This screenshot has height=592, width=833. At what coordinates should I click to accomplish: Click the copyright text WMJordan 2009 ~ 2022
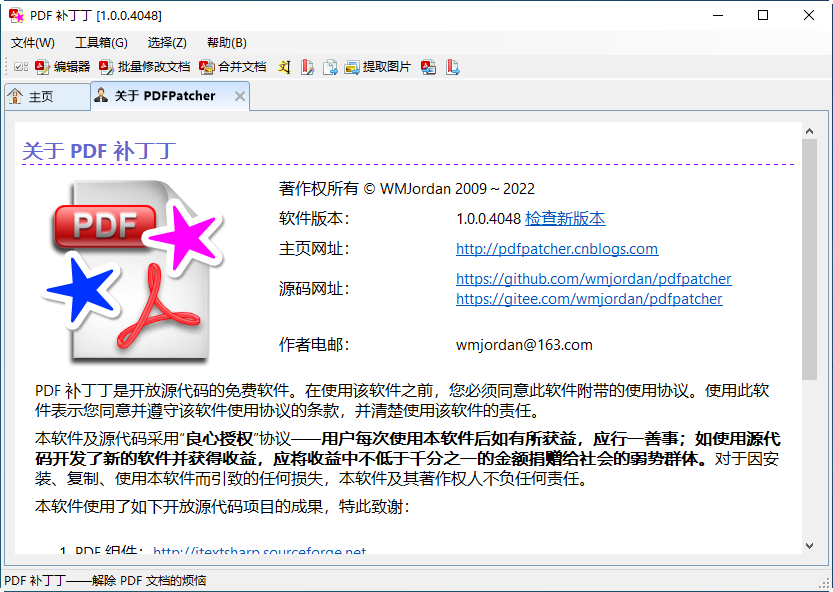click(x=457, y=189)
